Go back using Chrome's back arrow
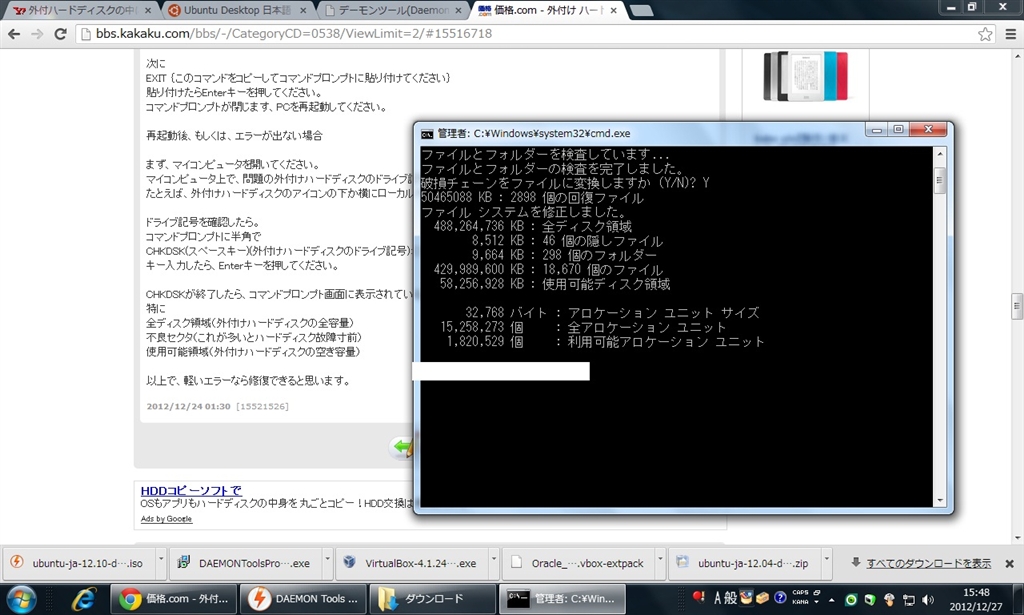This screenshot has width=1024, height=615. [14, 34]
